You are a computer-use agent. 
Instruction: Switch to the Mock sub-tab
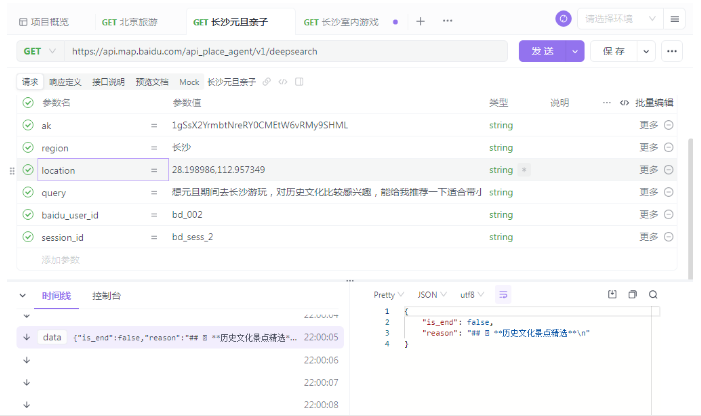189,82
